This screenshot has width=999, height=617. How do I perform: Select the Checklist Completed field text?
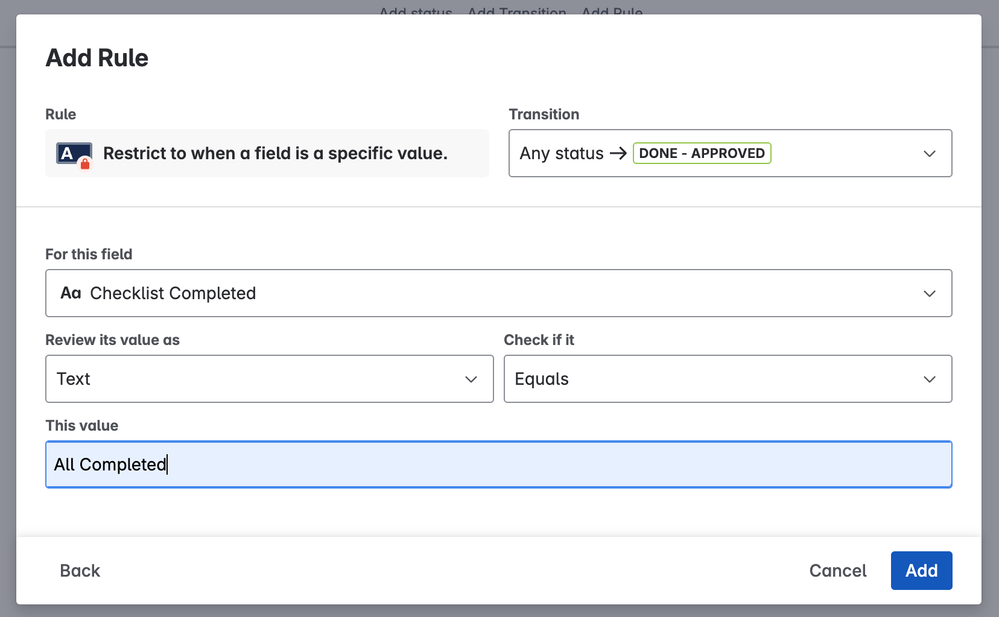click(x=173, y=293)
